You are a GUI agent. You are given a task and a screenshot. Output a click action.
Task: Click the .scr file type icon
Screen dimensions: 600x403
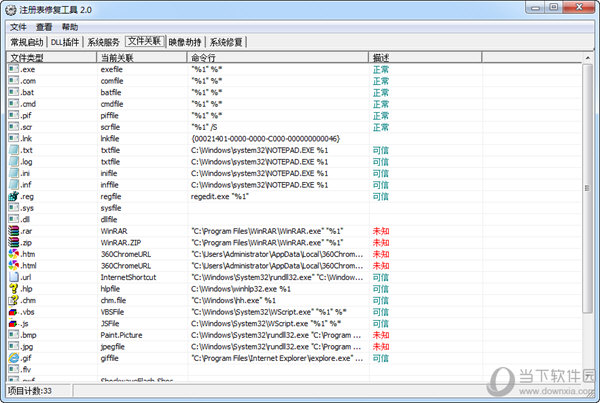(14, 126)
